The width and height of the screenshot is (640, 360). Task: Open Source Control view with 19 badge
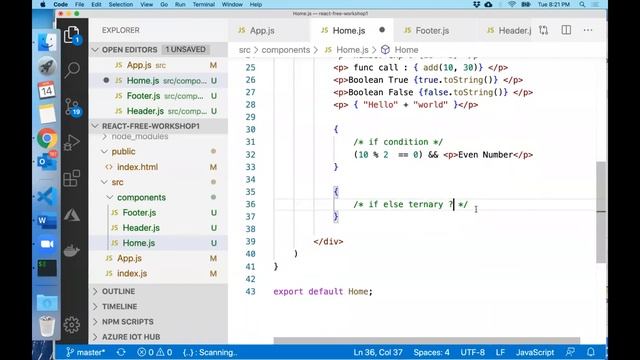[x=73, y=107]
